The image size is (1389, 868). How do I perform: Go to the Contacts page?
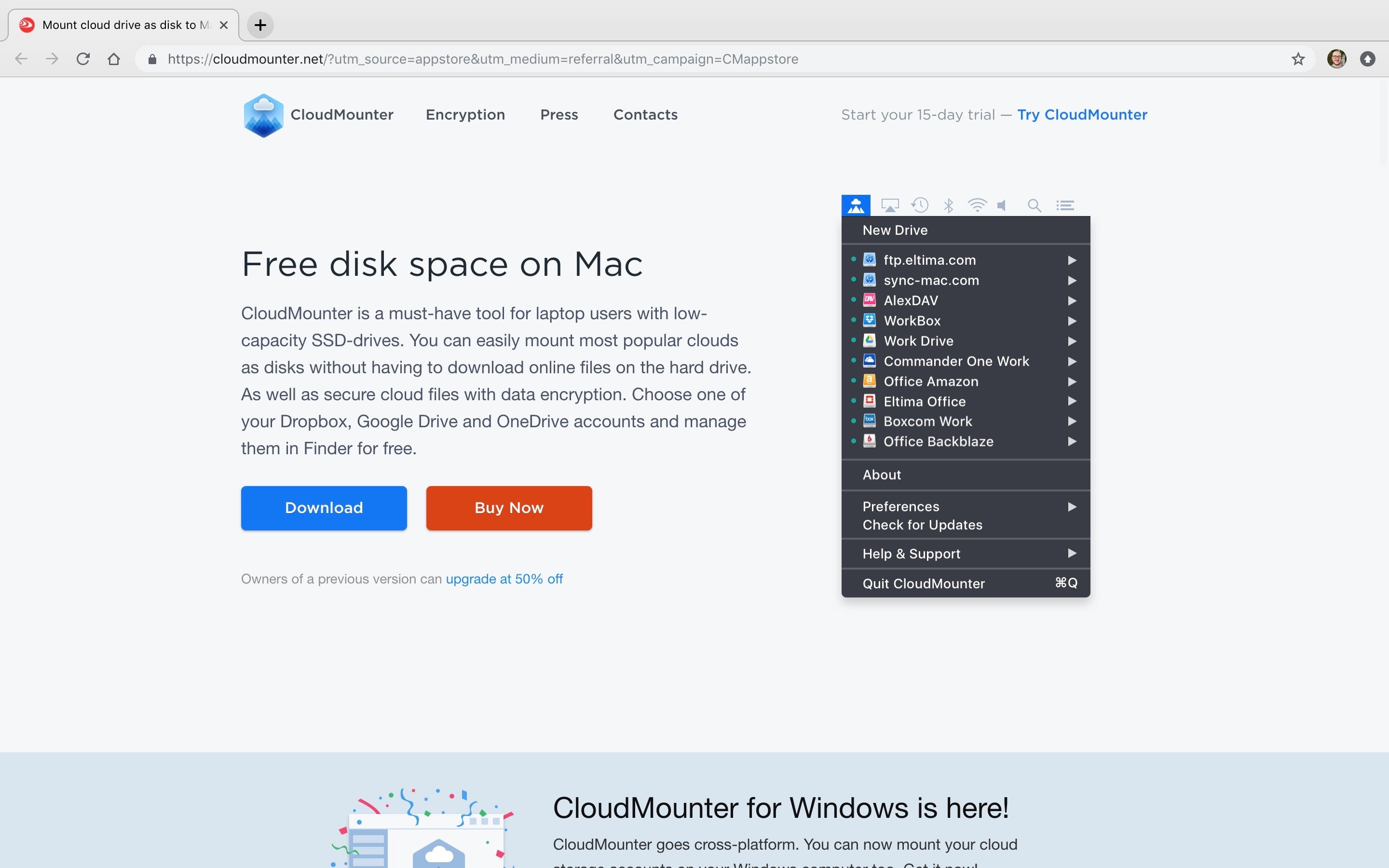[645, 115]
